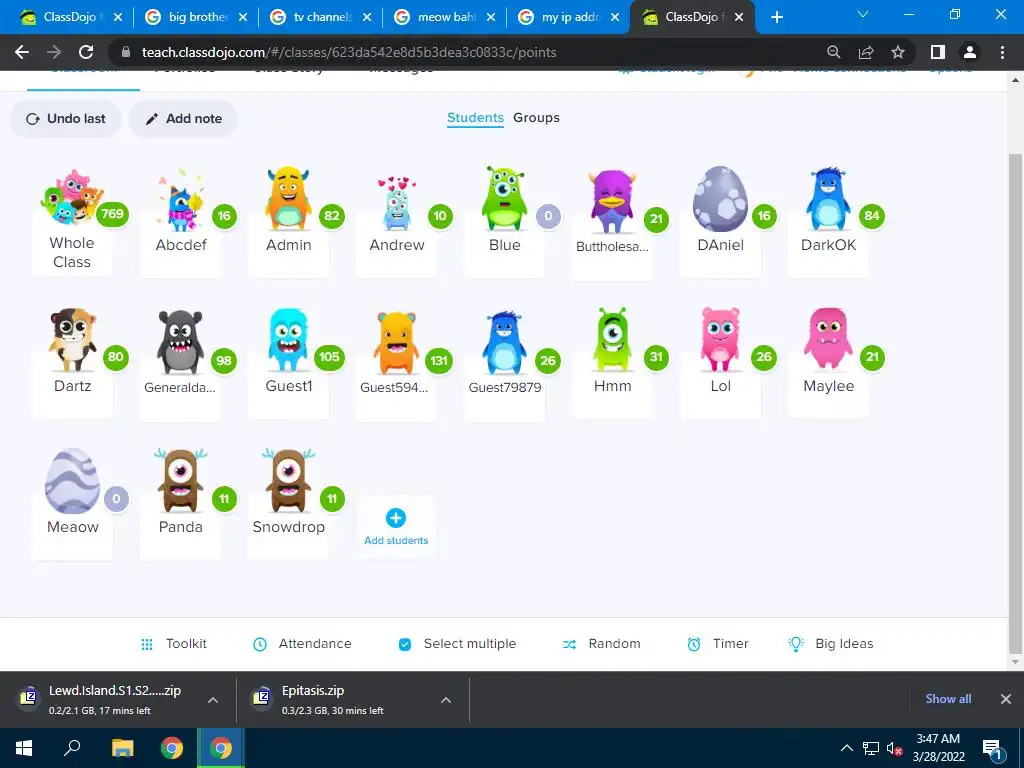The height and width of the screenshot is (768, 1024).
Task: Open Attendance from the bottom toolbar
Action: 302,644
